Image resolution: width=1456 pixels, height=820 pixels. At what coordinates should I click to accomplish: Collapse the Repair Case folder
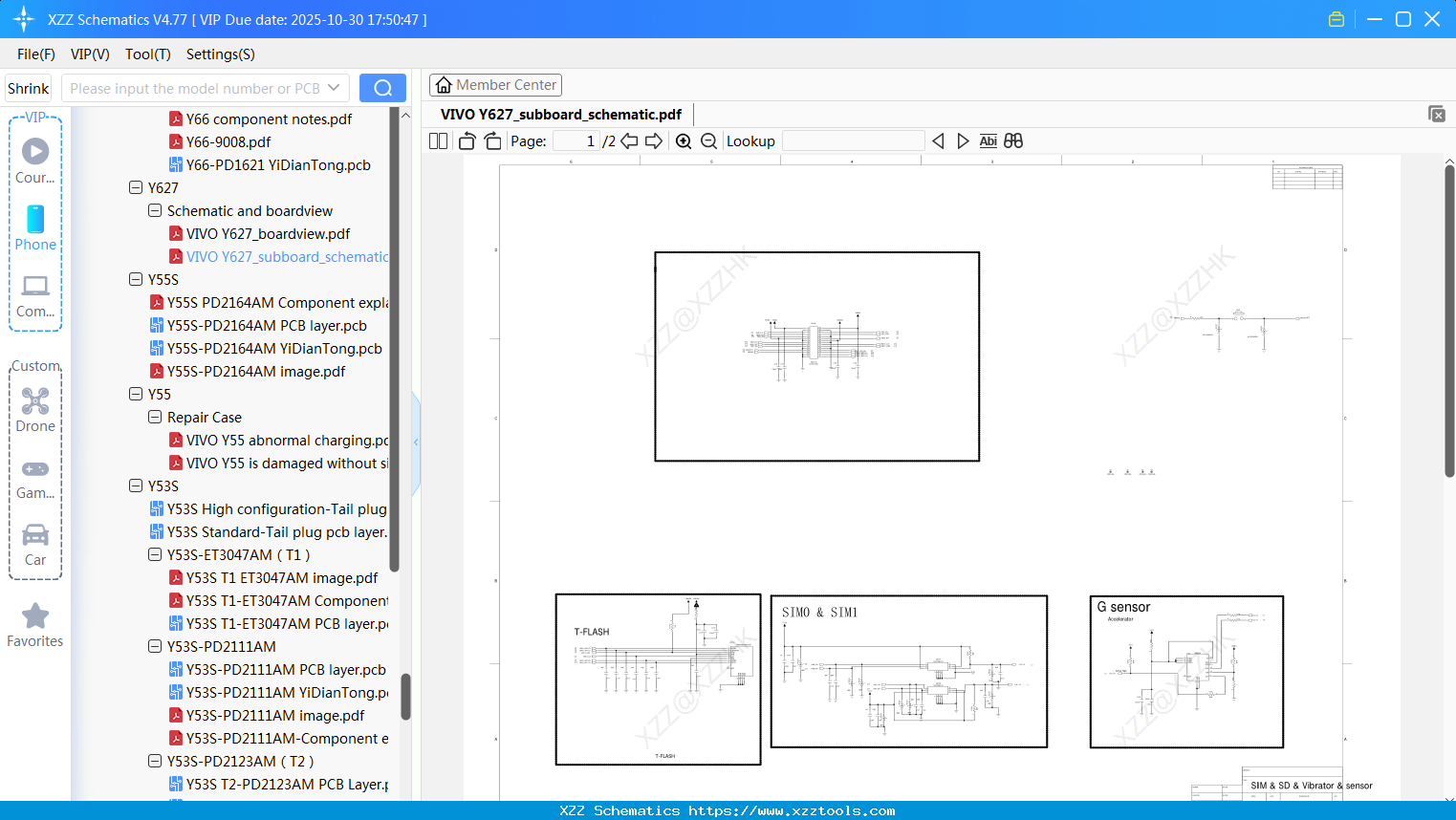coord(154,417)
